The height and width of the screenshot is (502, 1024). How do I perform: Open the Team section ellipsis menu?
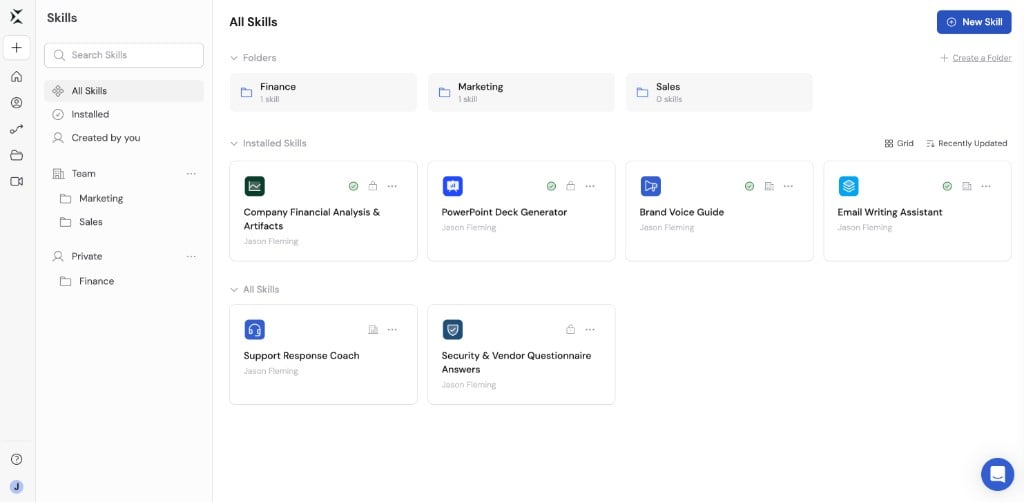(191, 174)
